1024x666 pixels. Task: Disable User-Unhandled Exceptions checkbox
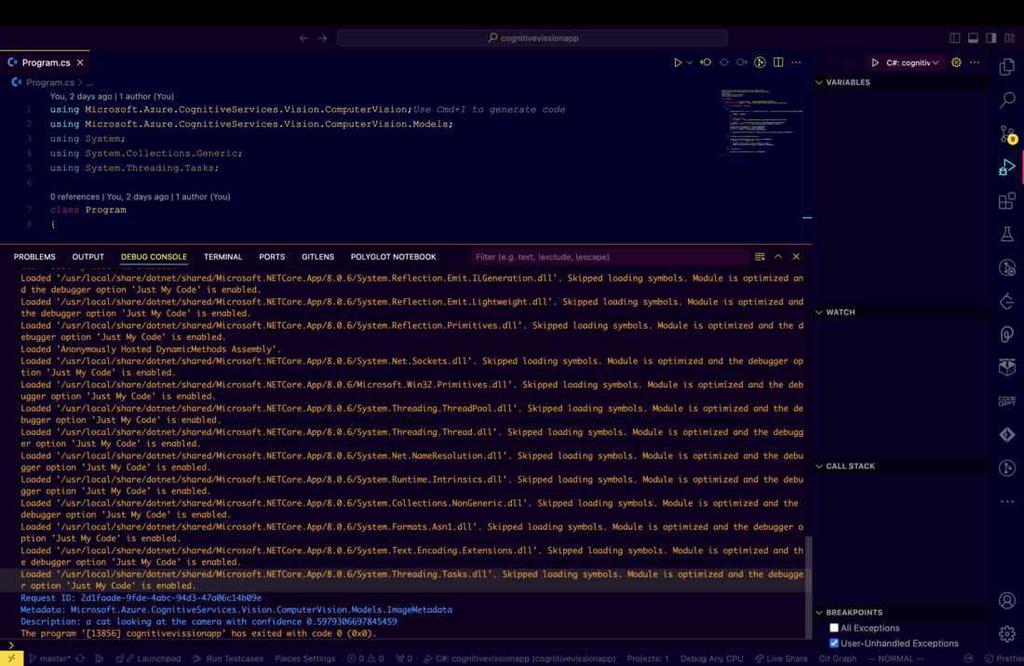point(834,643)
